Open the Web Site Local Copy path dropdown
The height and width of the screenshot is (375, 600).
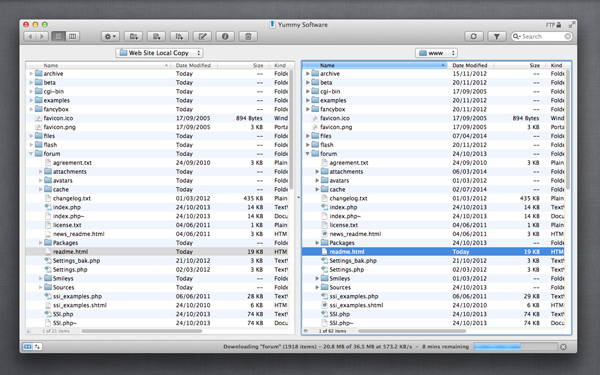159,53
